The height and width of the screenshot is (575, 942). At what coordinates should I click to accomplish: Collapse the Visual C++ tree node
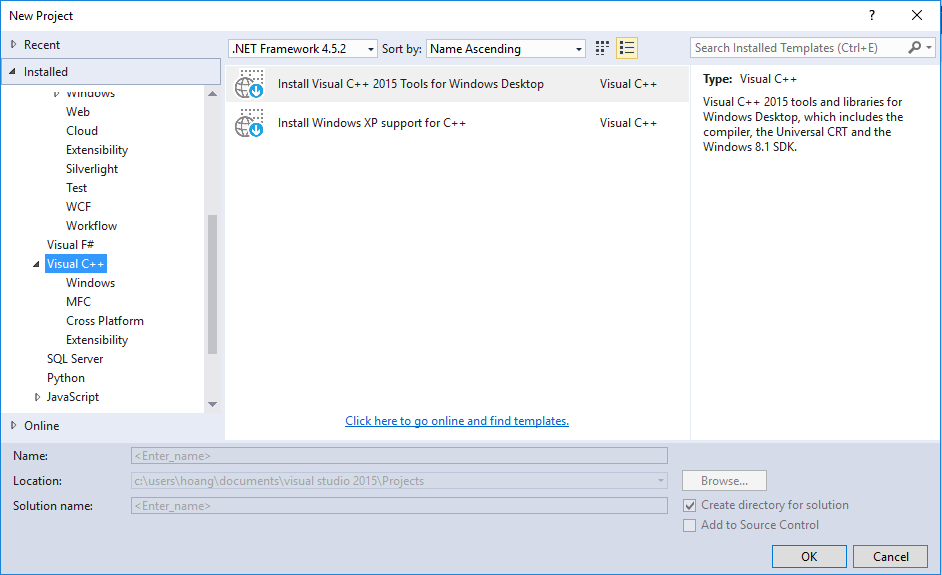[37, 264]
